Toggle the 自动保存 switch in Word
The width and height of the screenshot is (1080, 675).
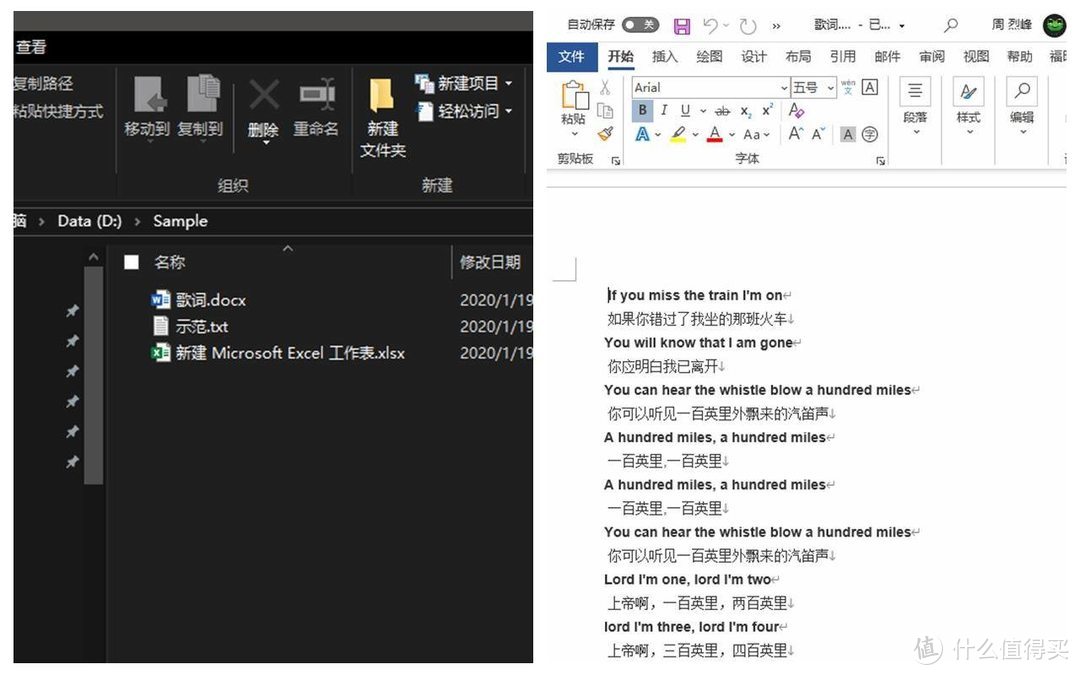point(640,25)
